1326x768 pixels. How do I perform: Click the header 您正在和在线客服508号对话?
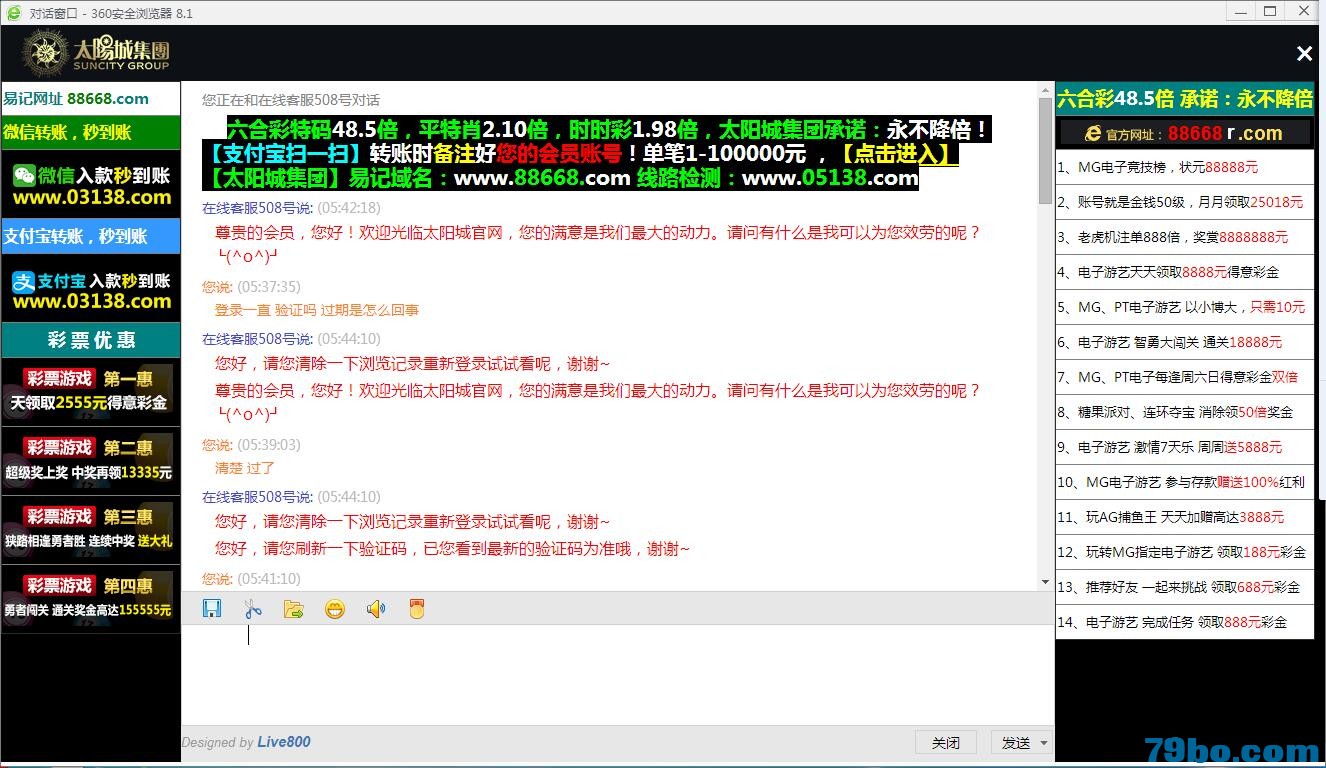tap(291, 100)
